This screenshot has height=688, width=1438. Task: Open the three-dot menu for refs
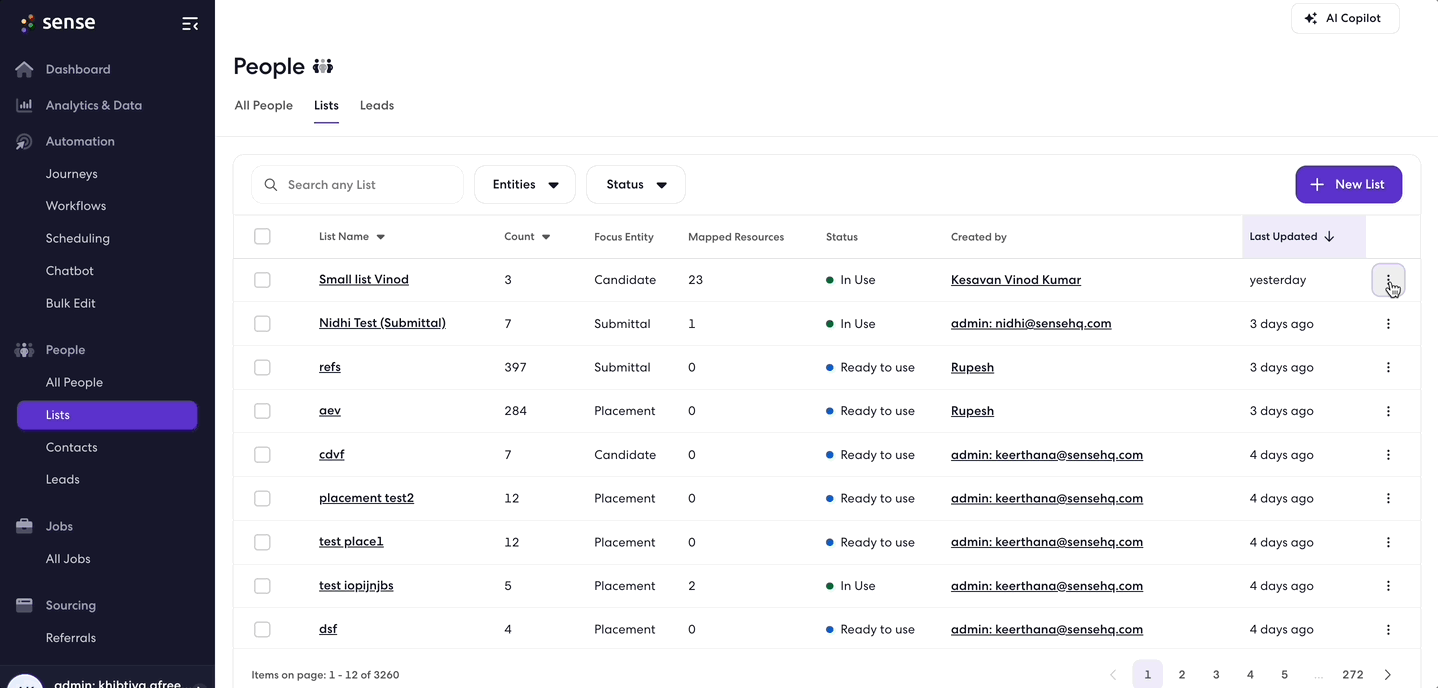tap(1388, 367)
